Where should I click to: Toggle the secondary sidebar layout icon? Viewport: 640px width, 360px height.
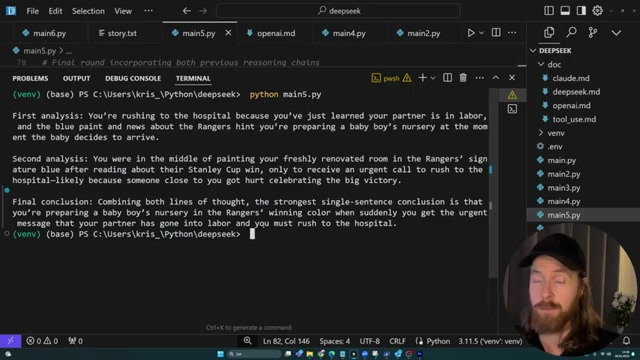point(581,11)
